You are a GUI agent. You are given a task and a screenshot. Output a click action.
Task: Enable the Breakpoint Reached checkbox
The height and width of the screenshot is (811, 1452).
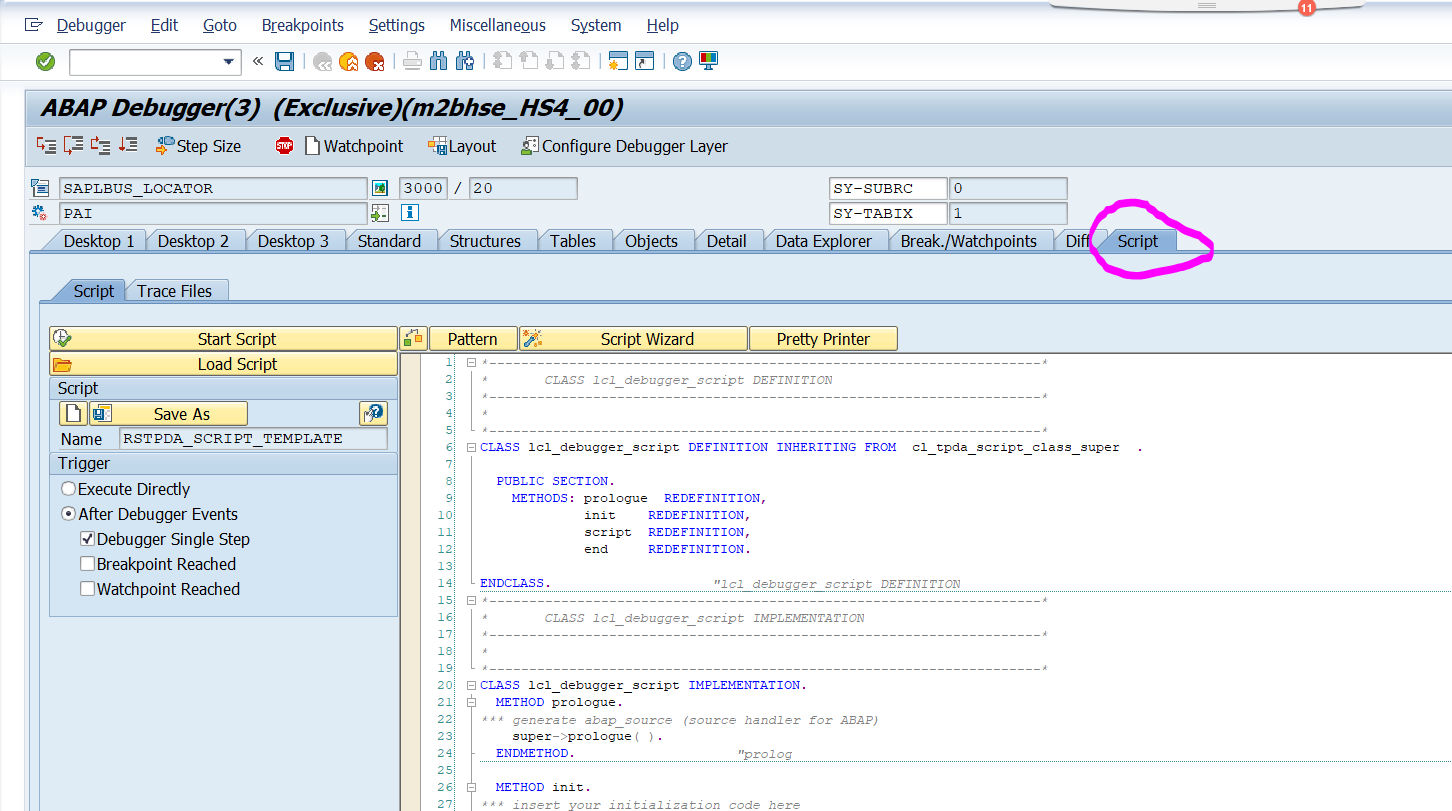coord(88,564)
